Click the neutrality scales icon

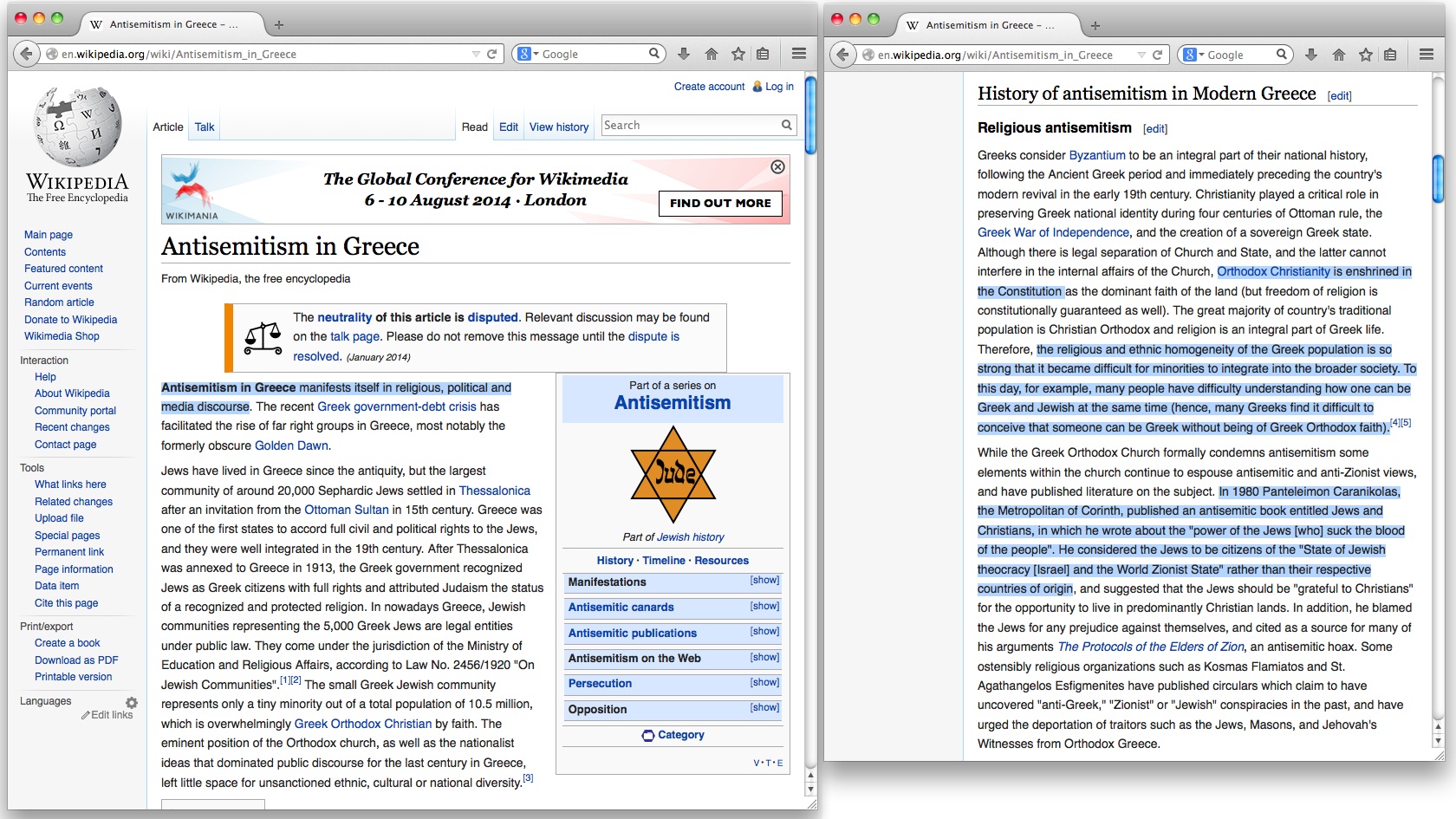coord(263,338)
